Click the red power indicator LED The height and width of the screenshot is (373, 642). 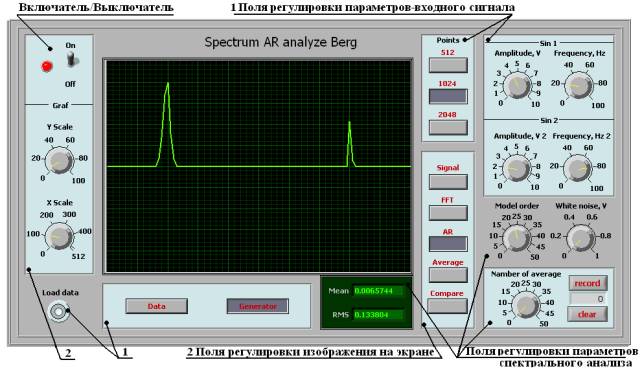click(47, 66)
